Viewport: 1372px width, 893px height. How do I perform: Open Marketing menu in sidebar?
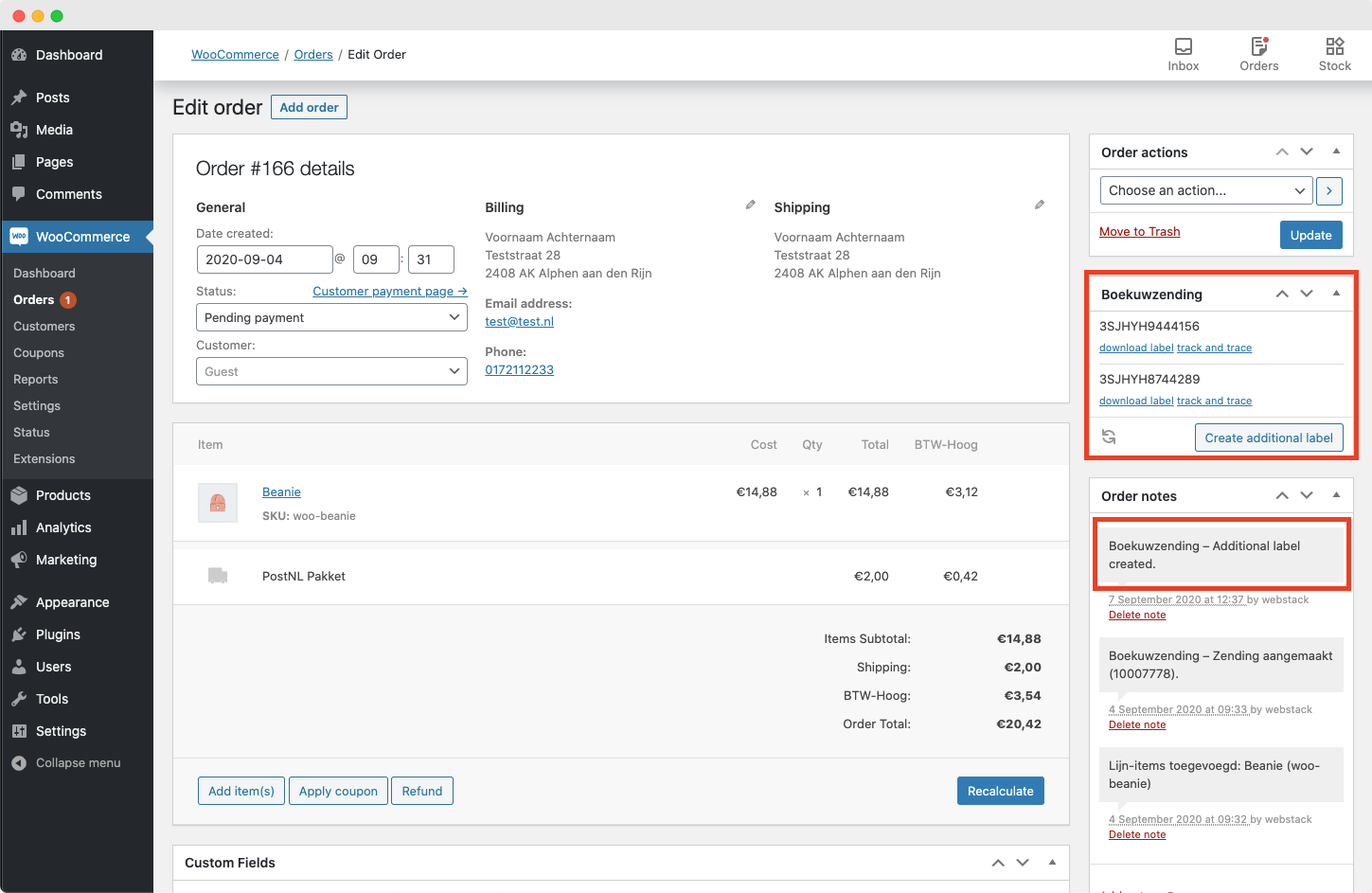[77, 560]
